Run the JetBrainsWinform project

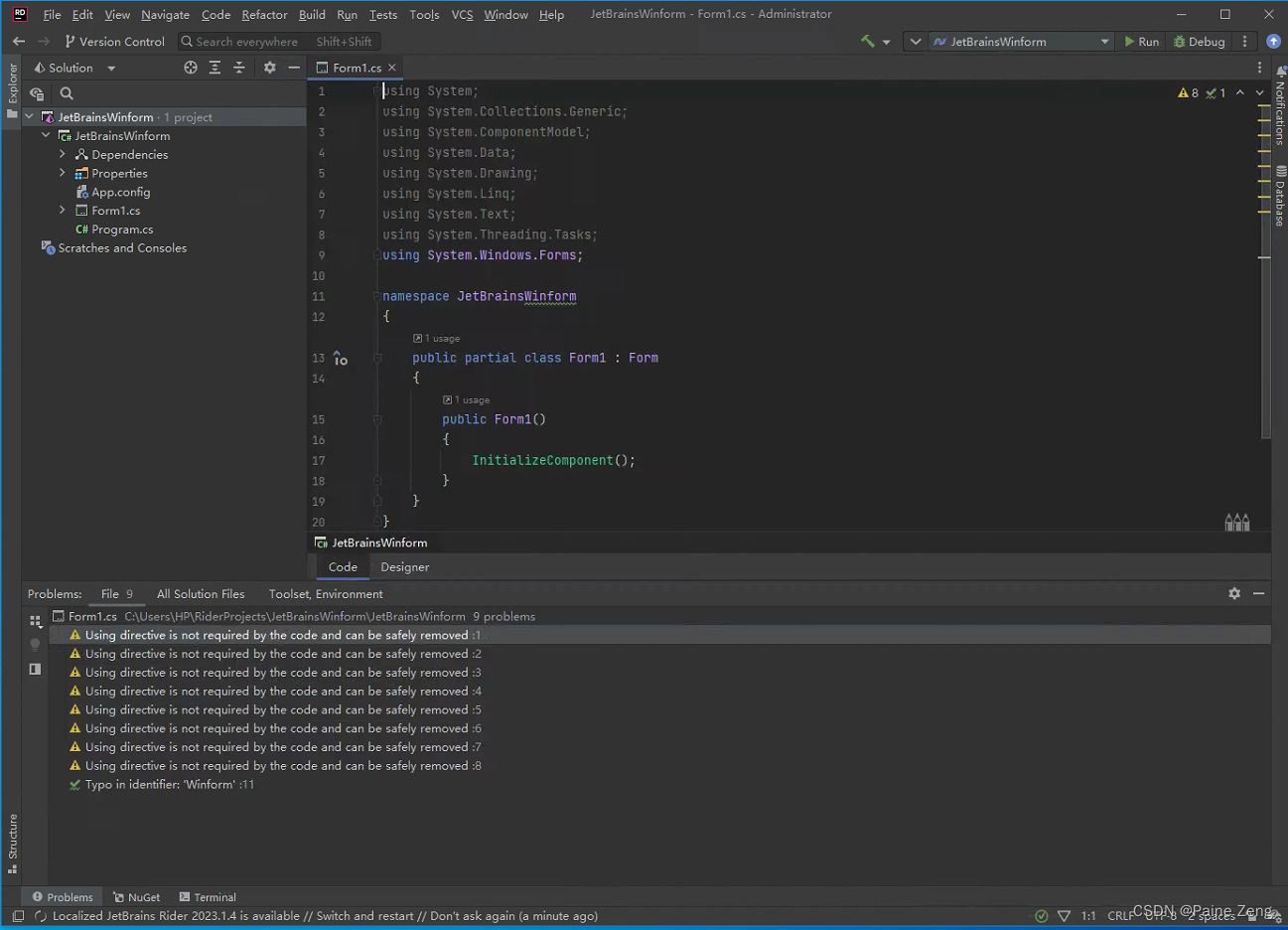tap(1141, 41)
